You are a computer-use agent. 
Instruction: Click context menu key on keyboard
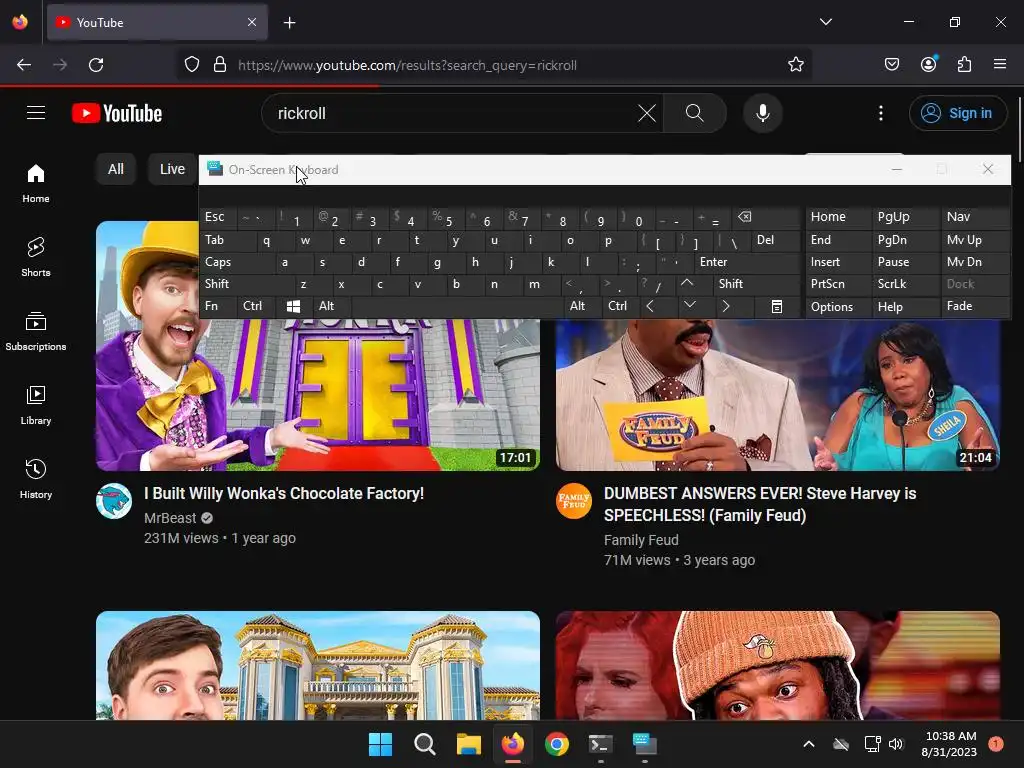pos(776,306)
